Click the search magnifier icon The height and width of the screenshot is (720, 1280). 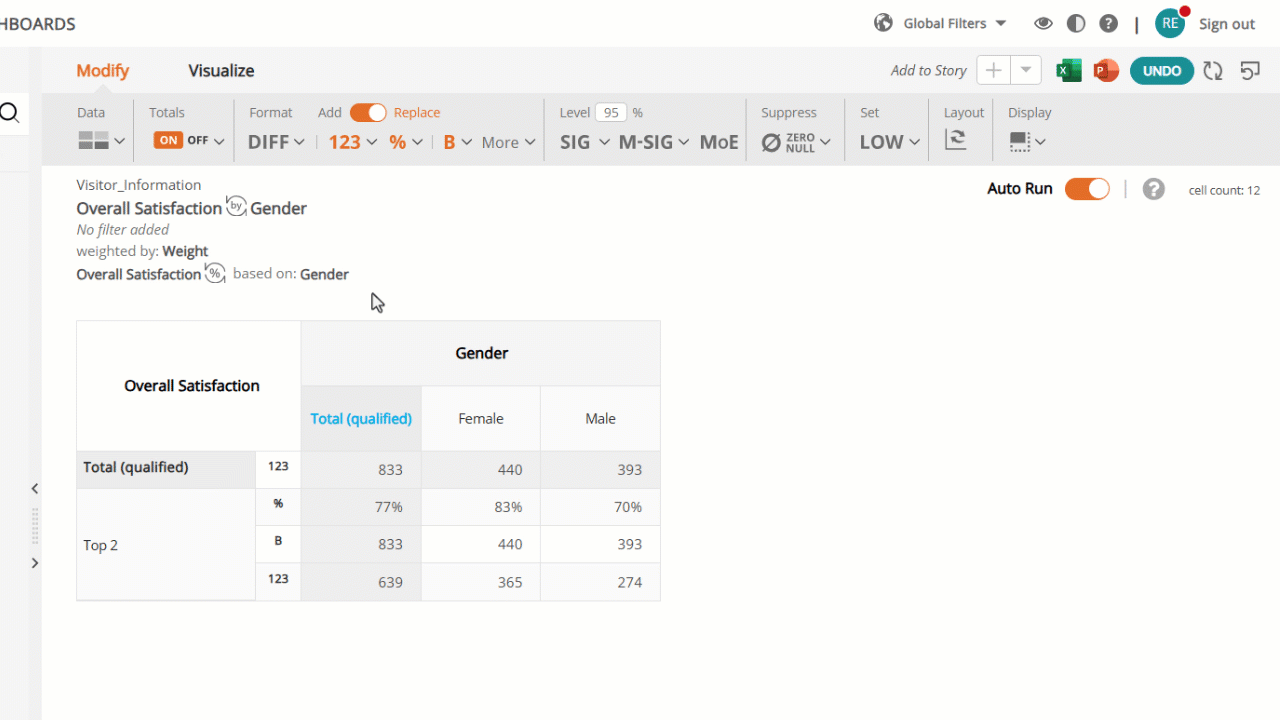coord(10,113)
